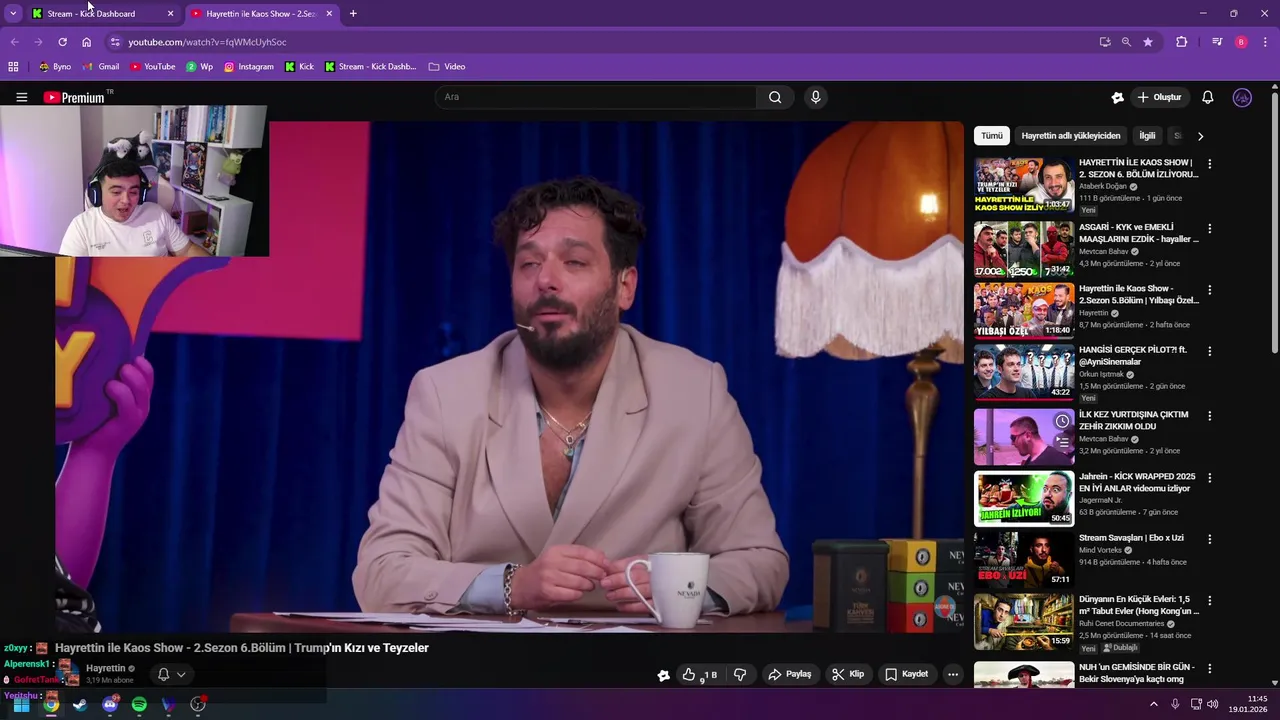Click the Chrome address bar URL
The image size is (1280, 720).
click(207, 42)
